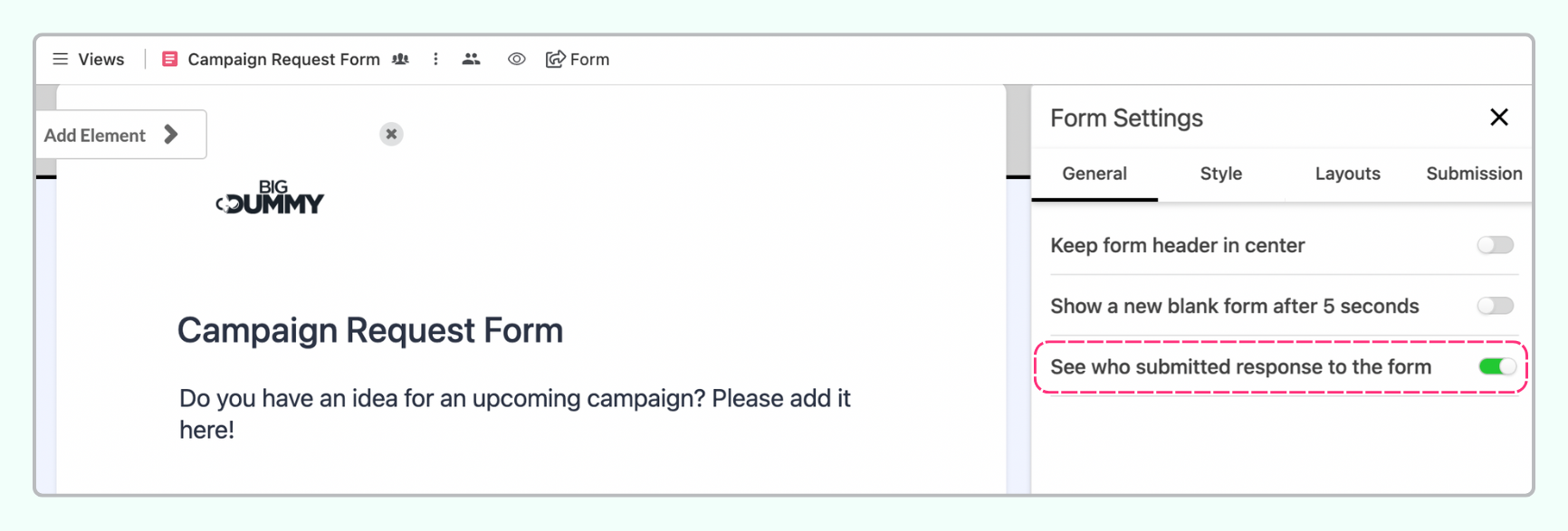The image size is (1568, 531).
Task: Open the Layouts tab
Action: (1347, 174)
